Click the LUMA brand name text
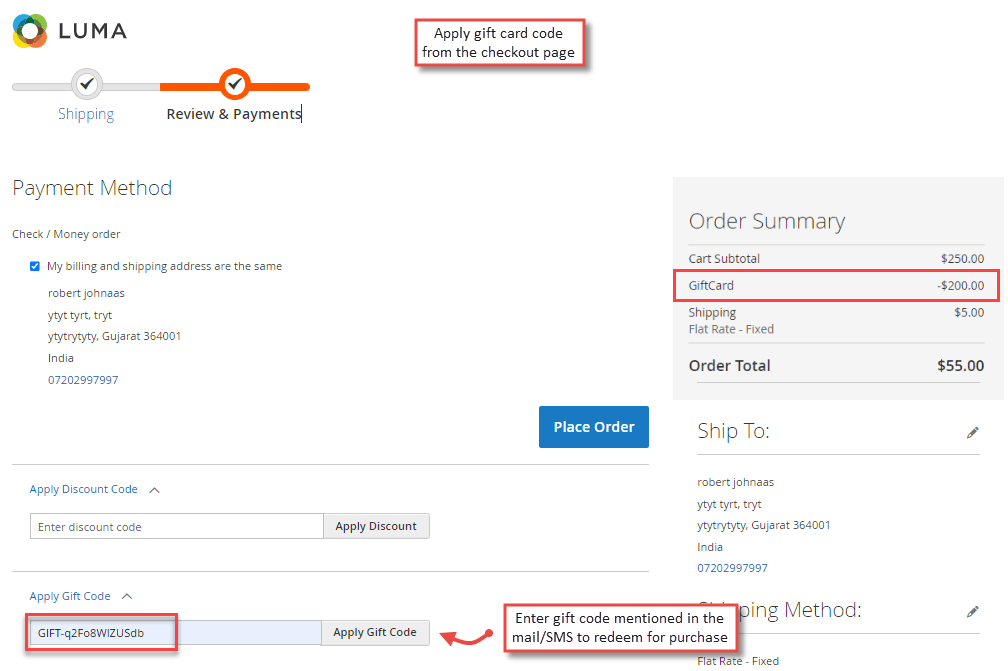1008x671 pixels. [93, 31]
